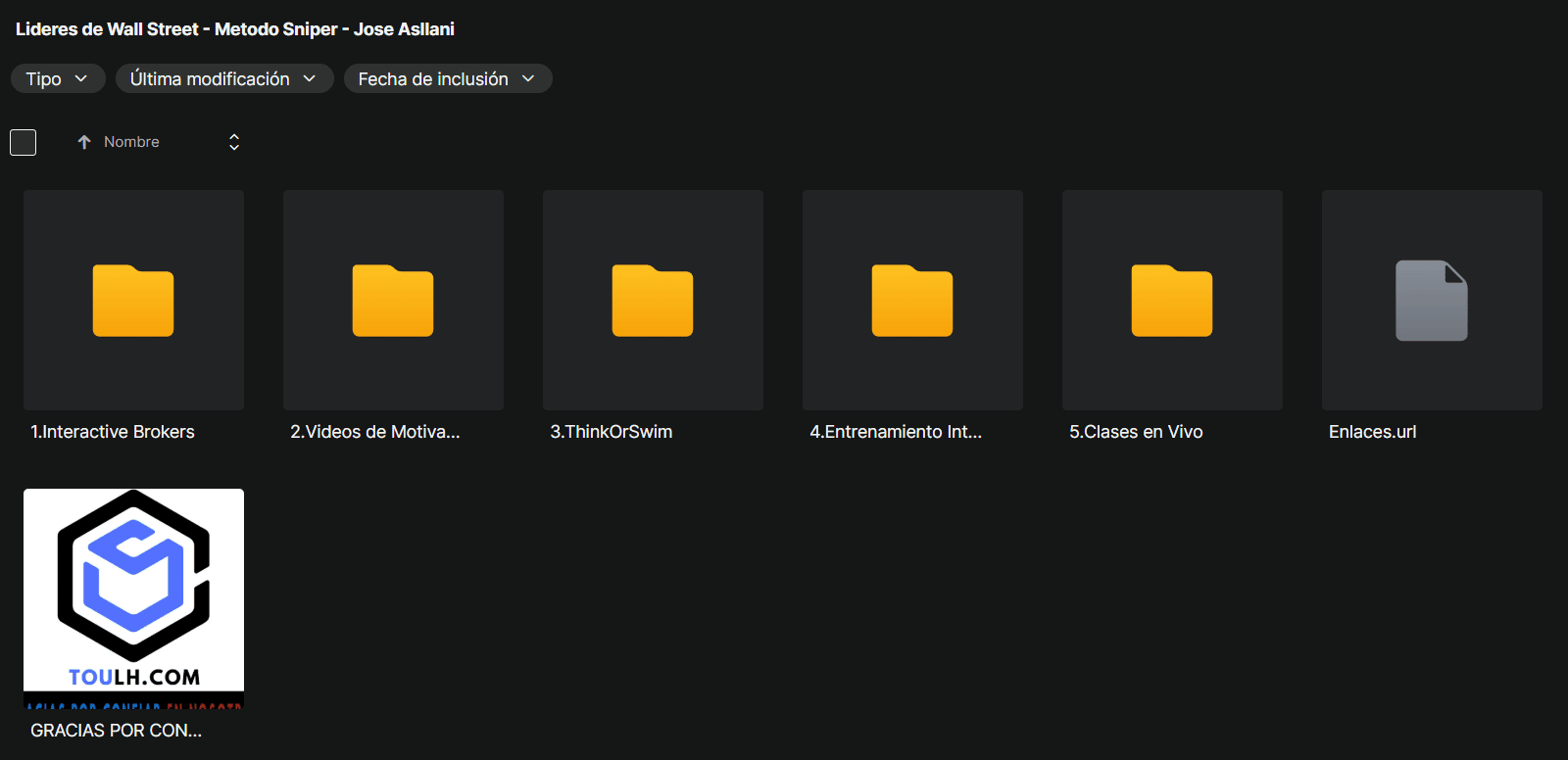Click the Lideres de Wall Street folder title

[x=235, y=29]
